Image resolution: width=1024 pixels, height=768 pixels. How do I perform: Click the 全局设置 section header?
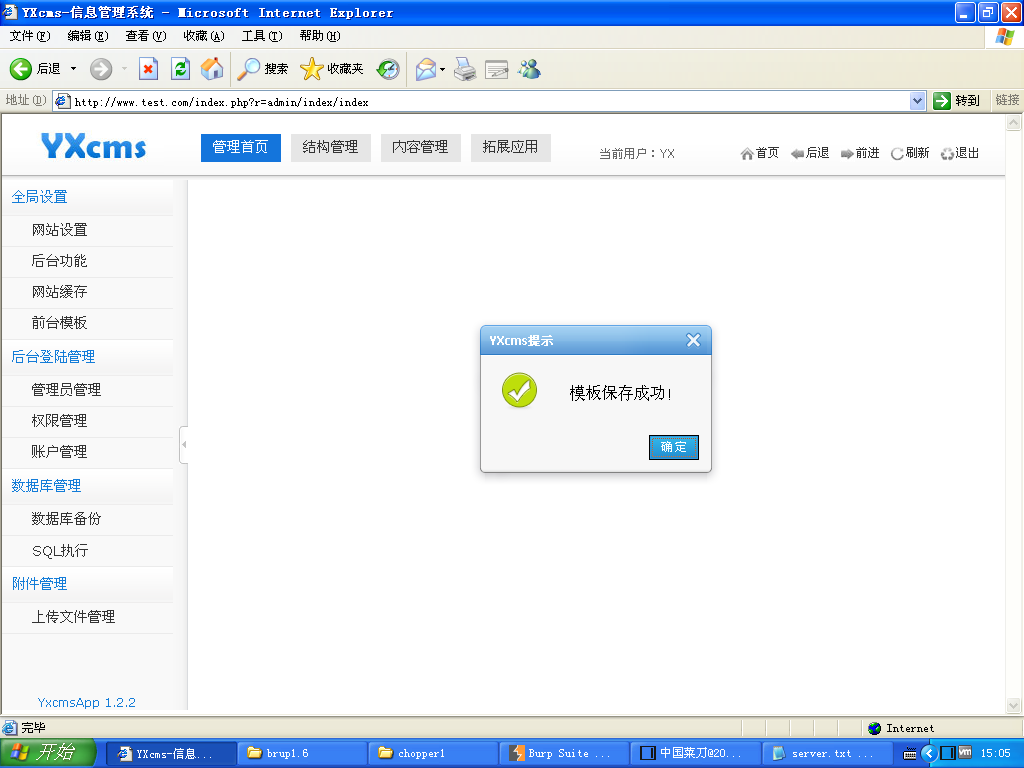tap(39, 197)
